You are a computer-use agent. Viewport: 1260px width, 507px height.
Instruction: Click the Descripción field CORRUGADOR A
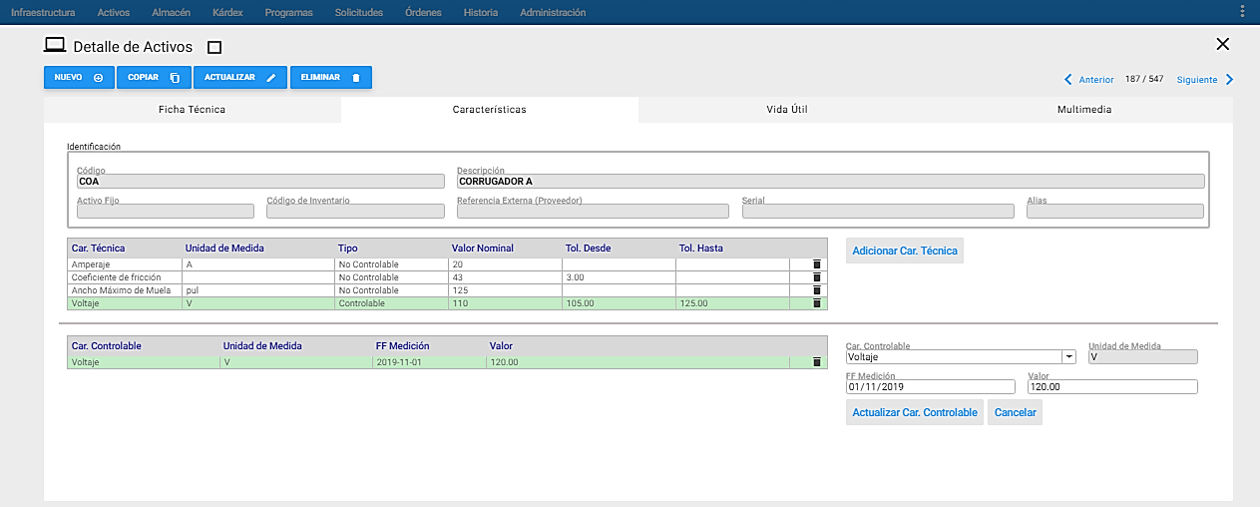830,182
